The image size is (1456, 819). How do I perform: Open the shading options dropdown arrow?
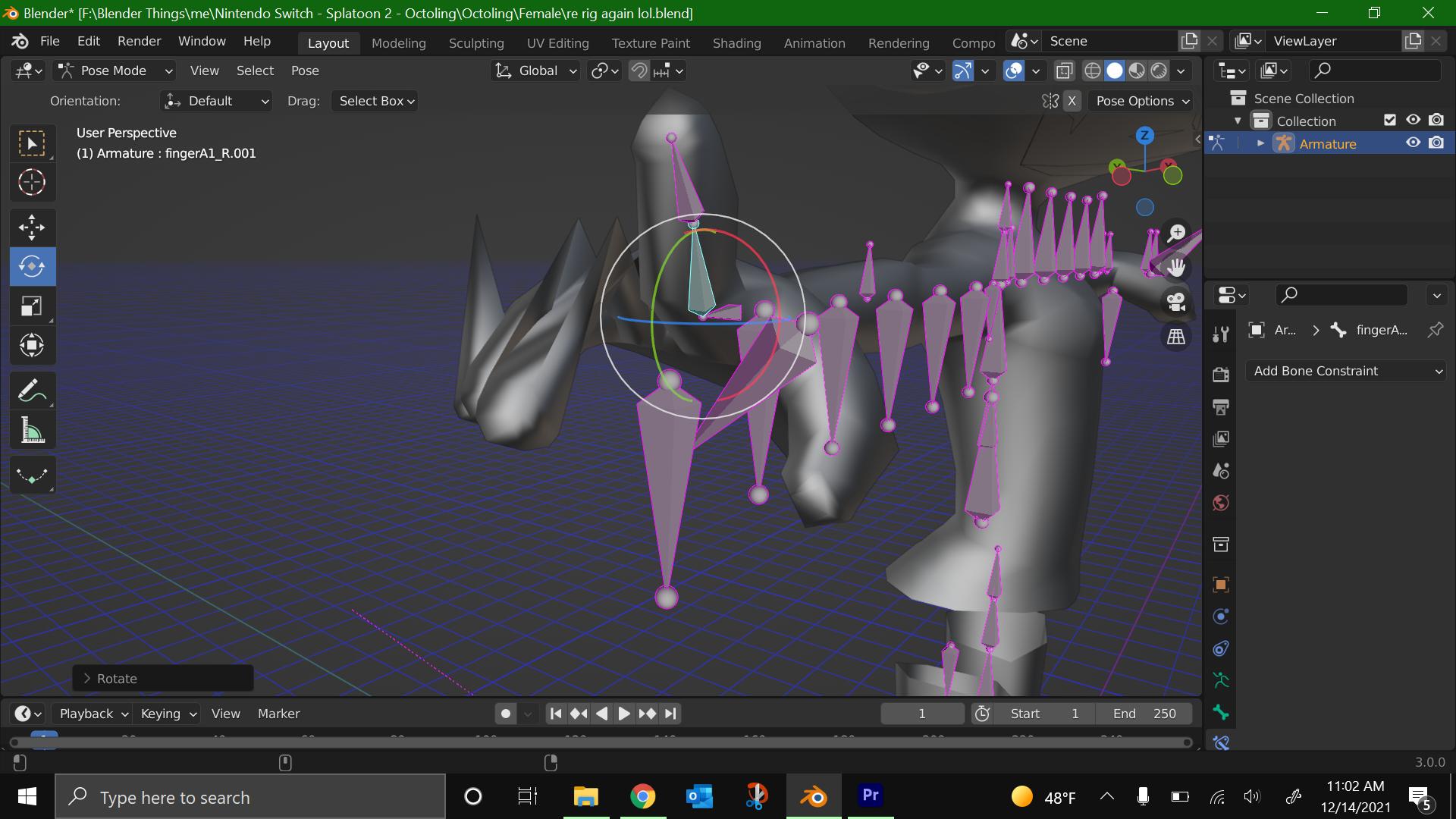pos(1181,71)
